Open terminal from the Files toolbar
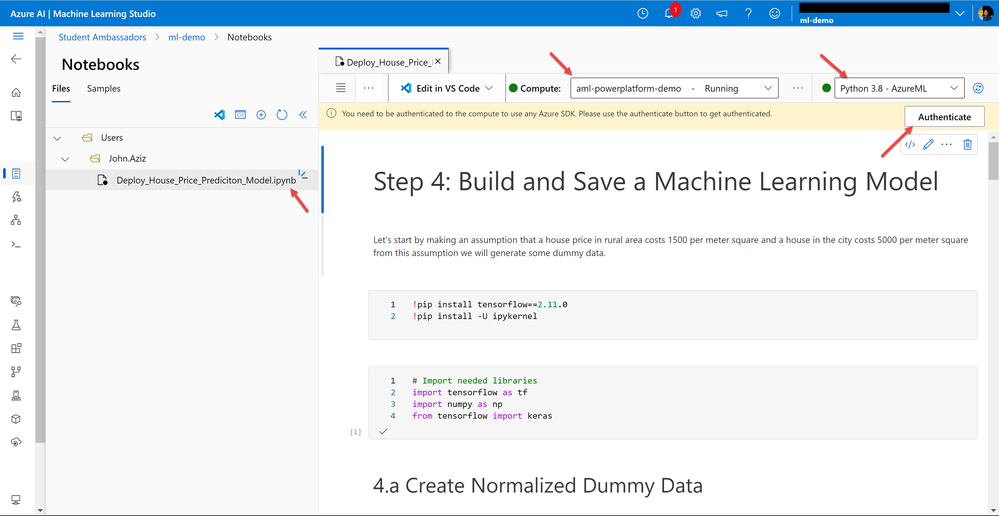 click(x=240, y=115)
